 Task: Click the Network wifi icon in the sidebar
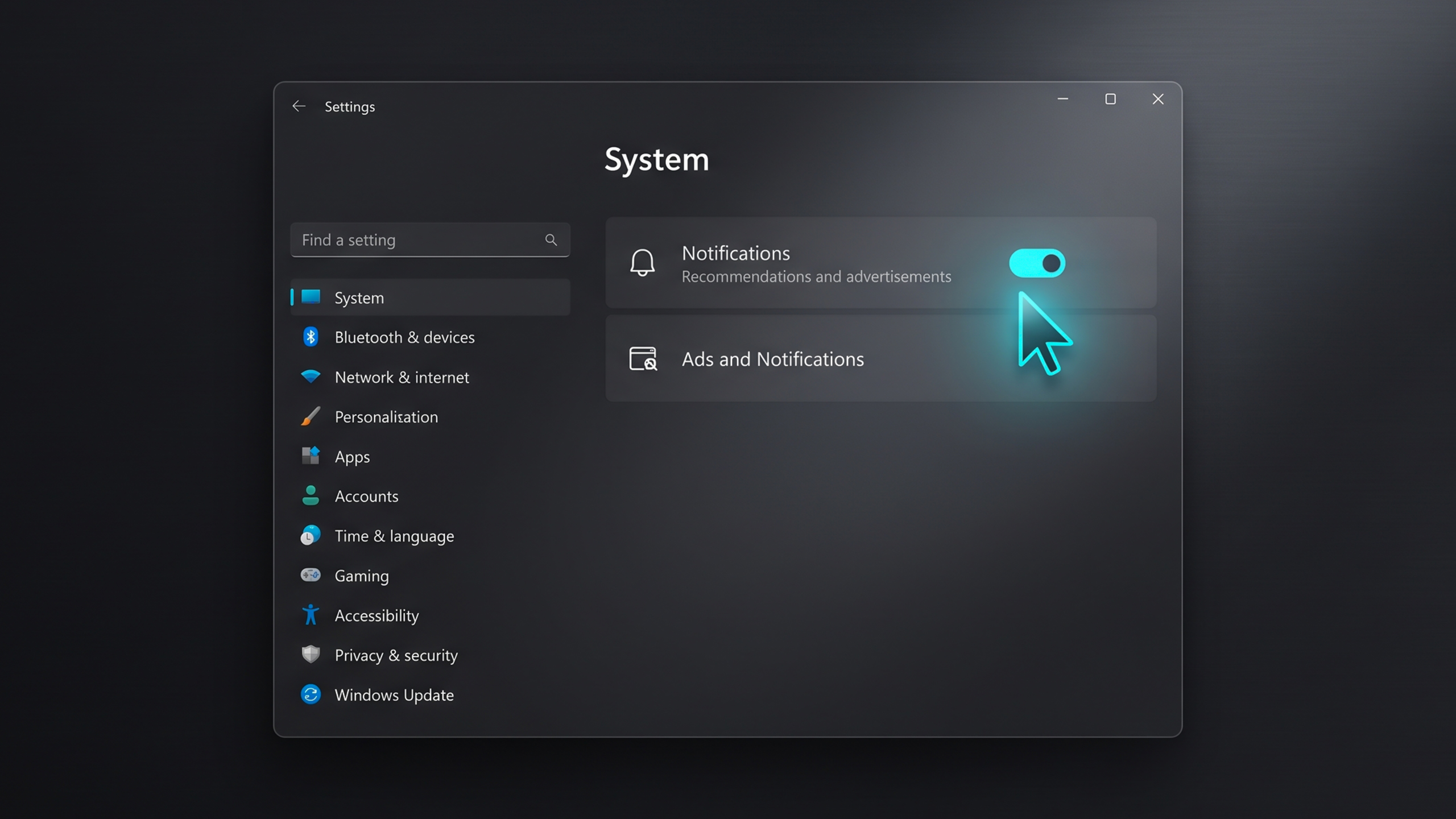(311, 377)
